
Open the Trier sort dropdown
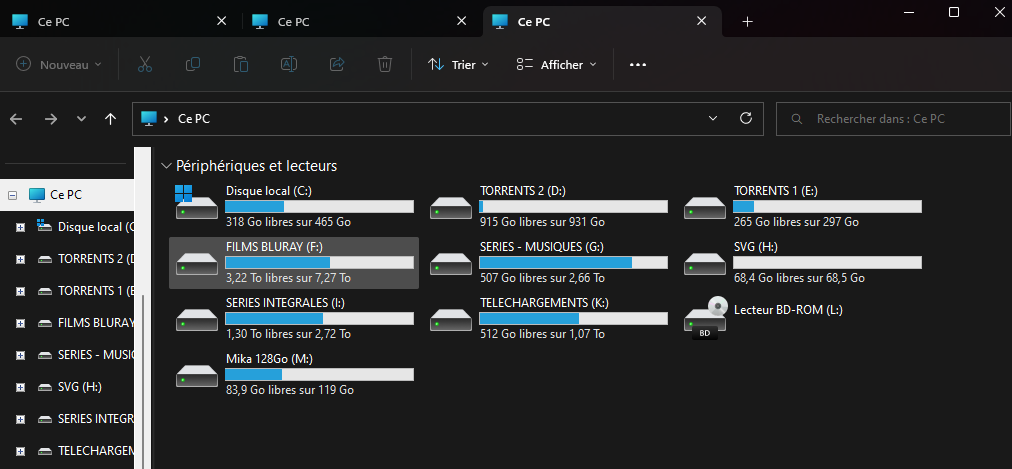coord(458,65)
